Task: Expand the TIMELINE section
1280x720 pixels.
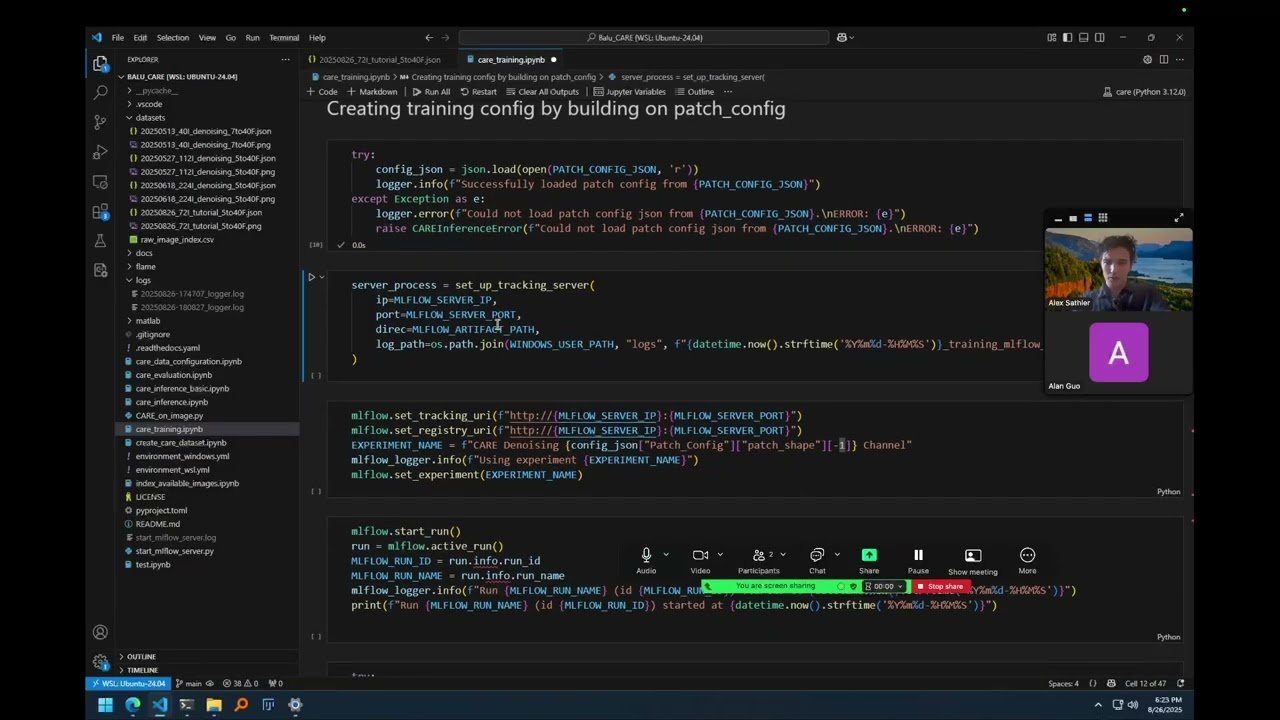Action: pos(142,670)
